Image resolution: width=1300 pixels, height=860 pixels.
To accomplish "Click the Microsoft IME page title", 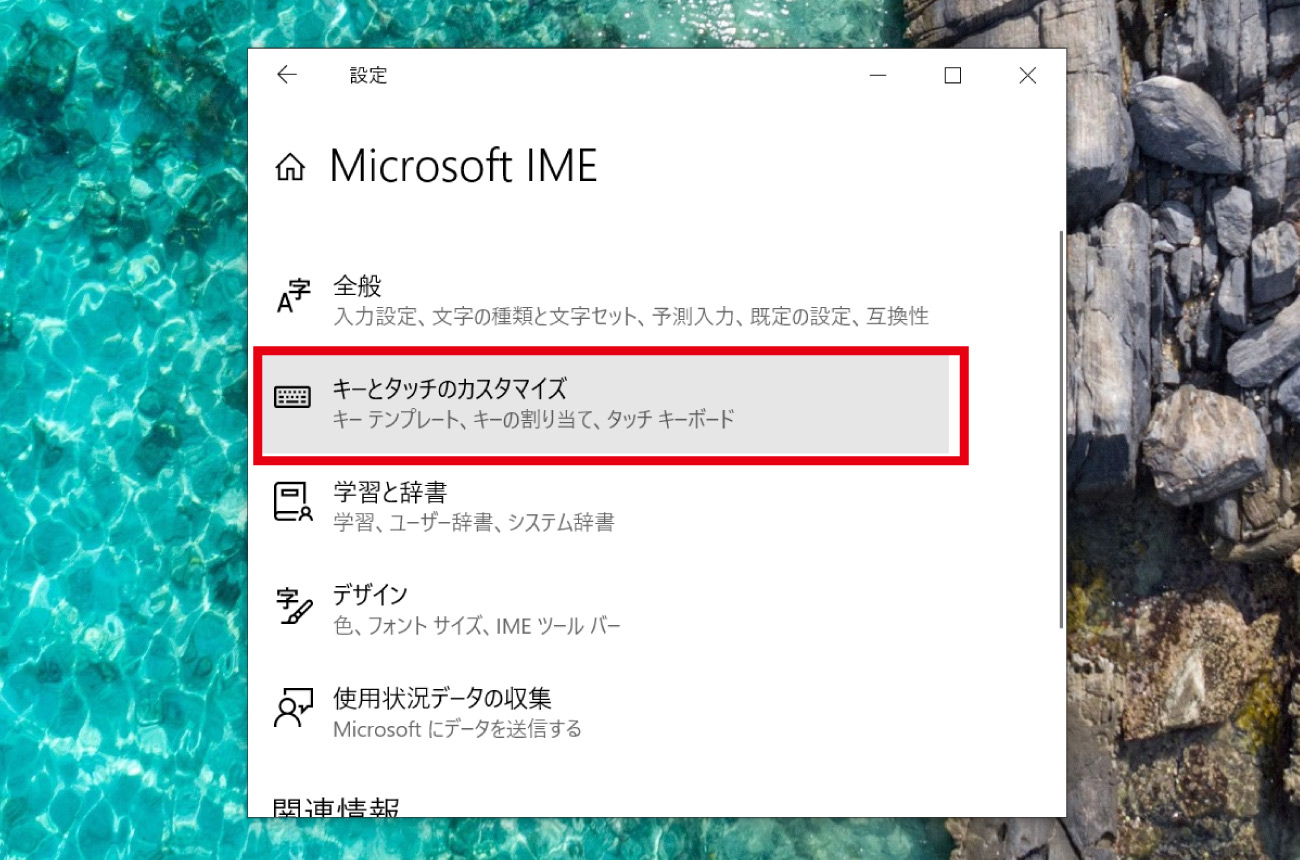I will click(463, 166).
